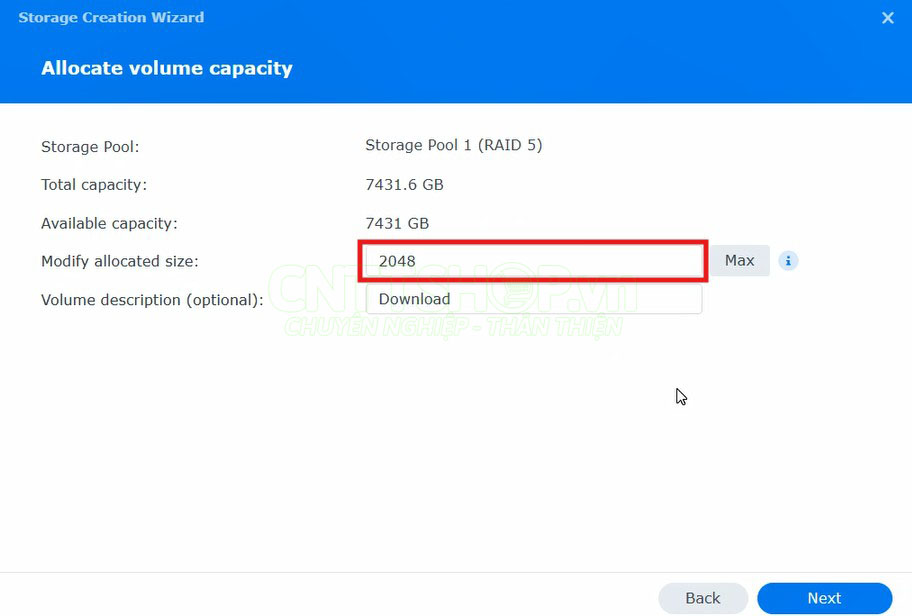Click the Volume description (optional) label
This screenshot has height=616, width=912.
tap(152, 300)
